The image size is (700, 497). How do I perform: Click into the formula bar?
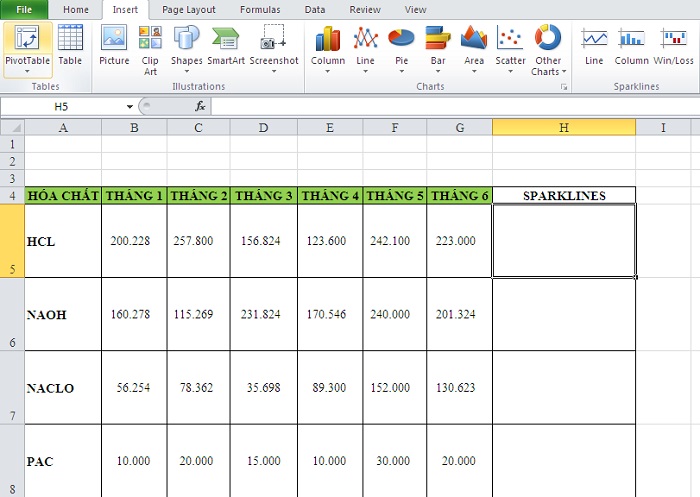455,106
